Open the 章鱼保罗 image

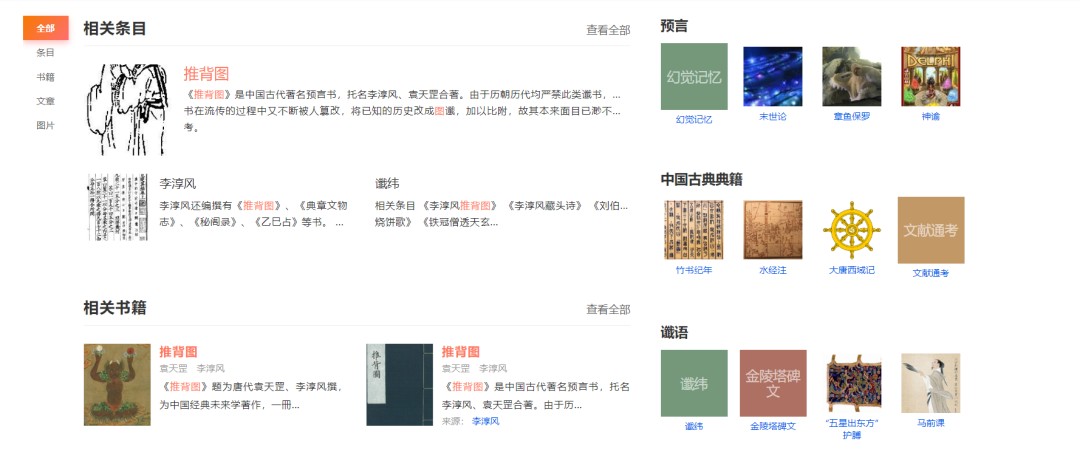(852, 76)
